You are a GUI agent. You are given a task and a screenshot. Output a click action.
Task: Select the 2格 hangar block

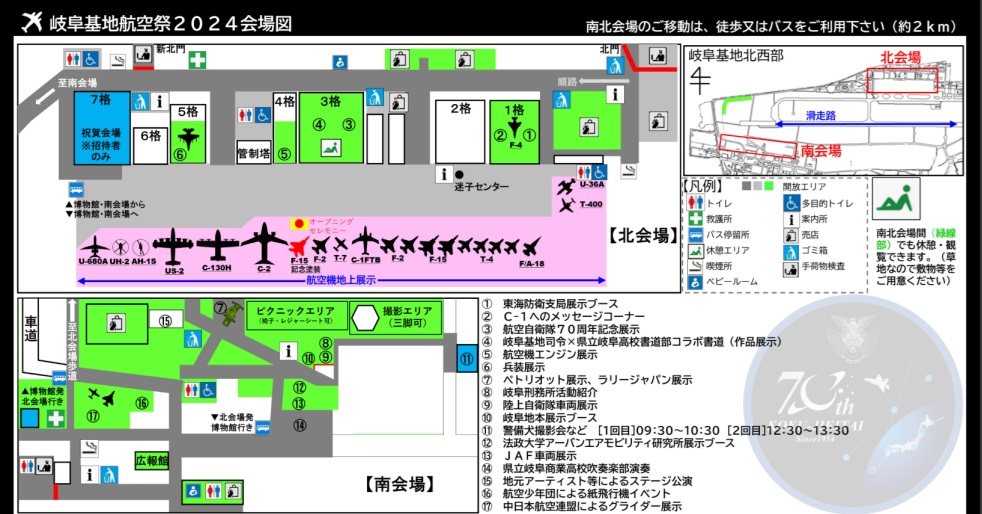(x=460, y=131)
